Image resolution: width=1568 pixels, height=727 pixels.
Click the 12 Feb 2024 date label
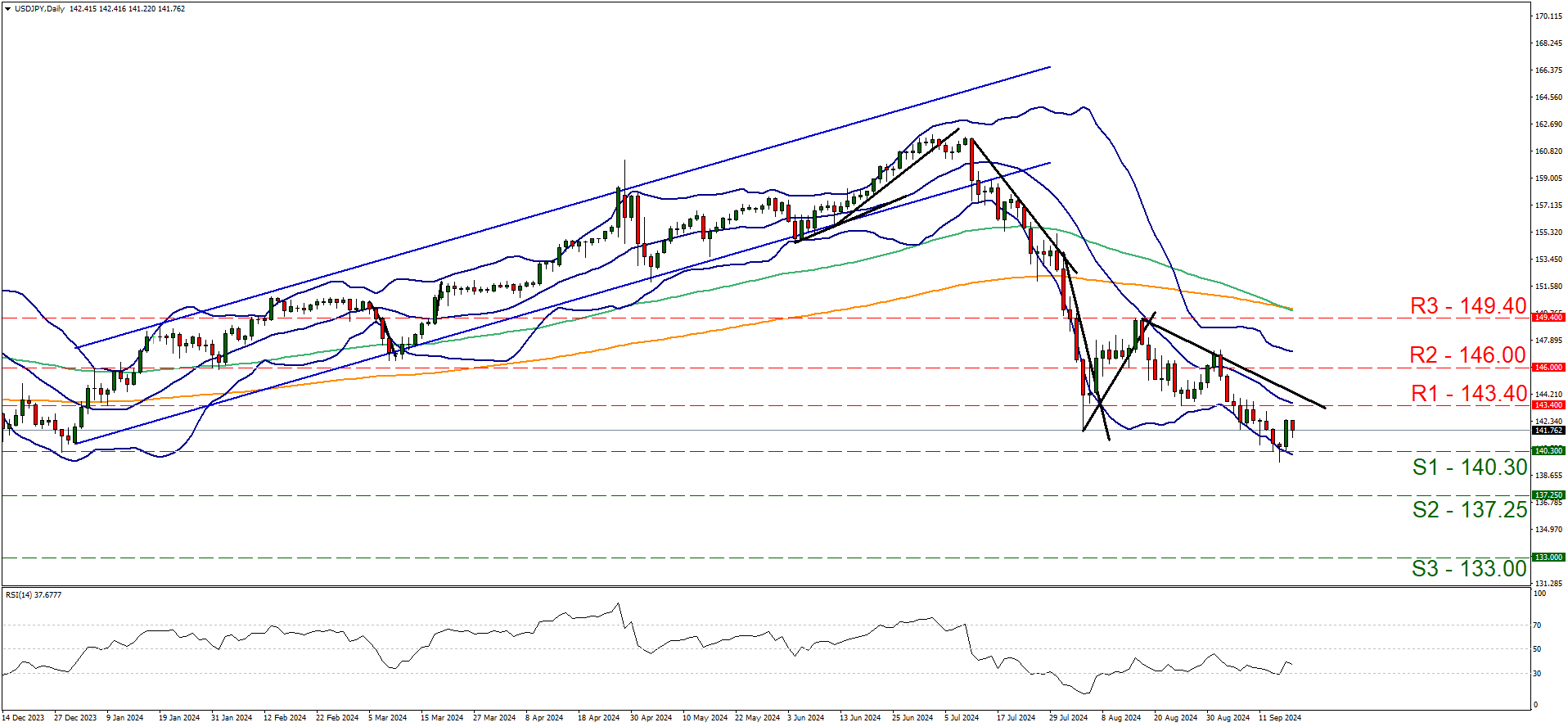click(285, 718)
